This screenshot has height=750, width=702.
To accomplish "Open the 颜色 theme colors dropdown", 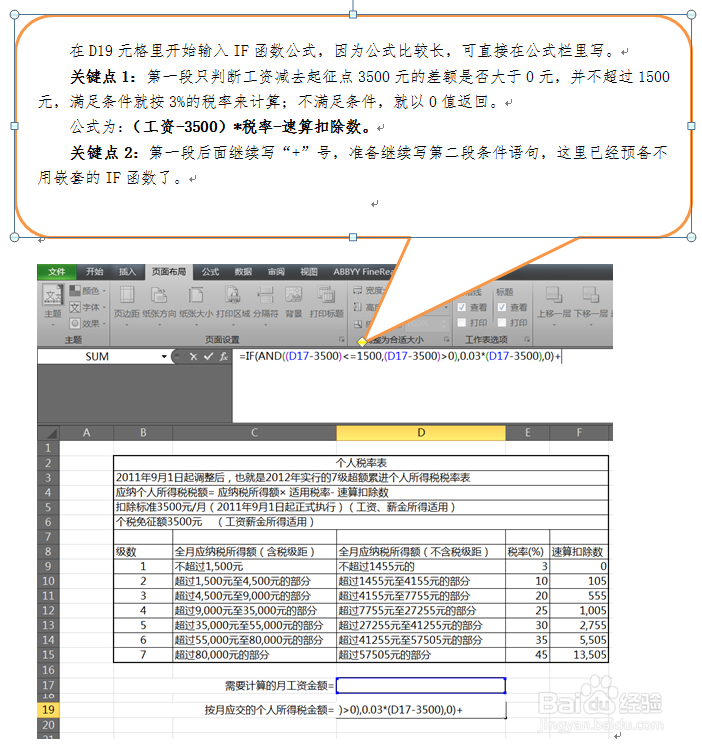I will tap(88, 291).
